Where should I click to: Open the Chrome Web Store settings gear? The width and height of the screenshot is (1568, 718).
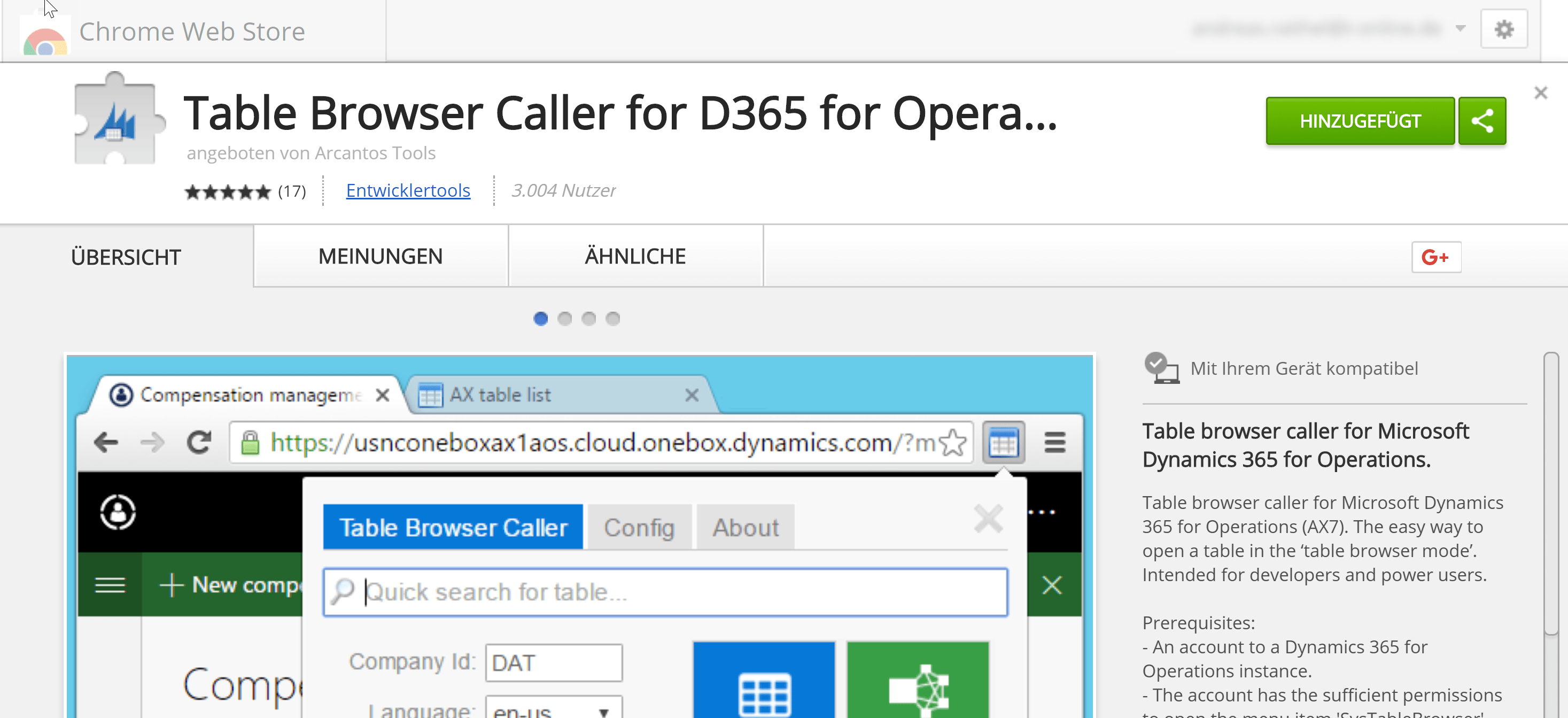1503,28
